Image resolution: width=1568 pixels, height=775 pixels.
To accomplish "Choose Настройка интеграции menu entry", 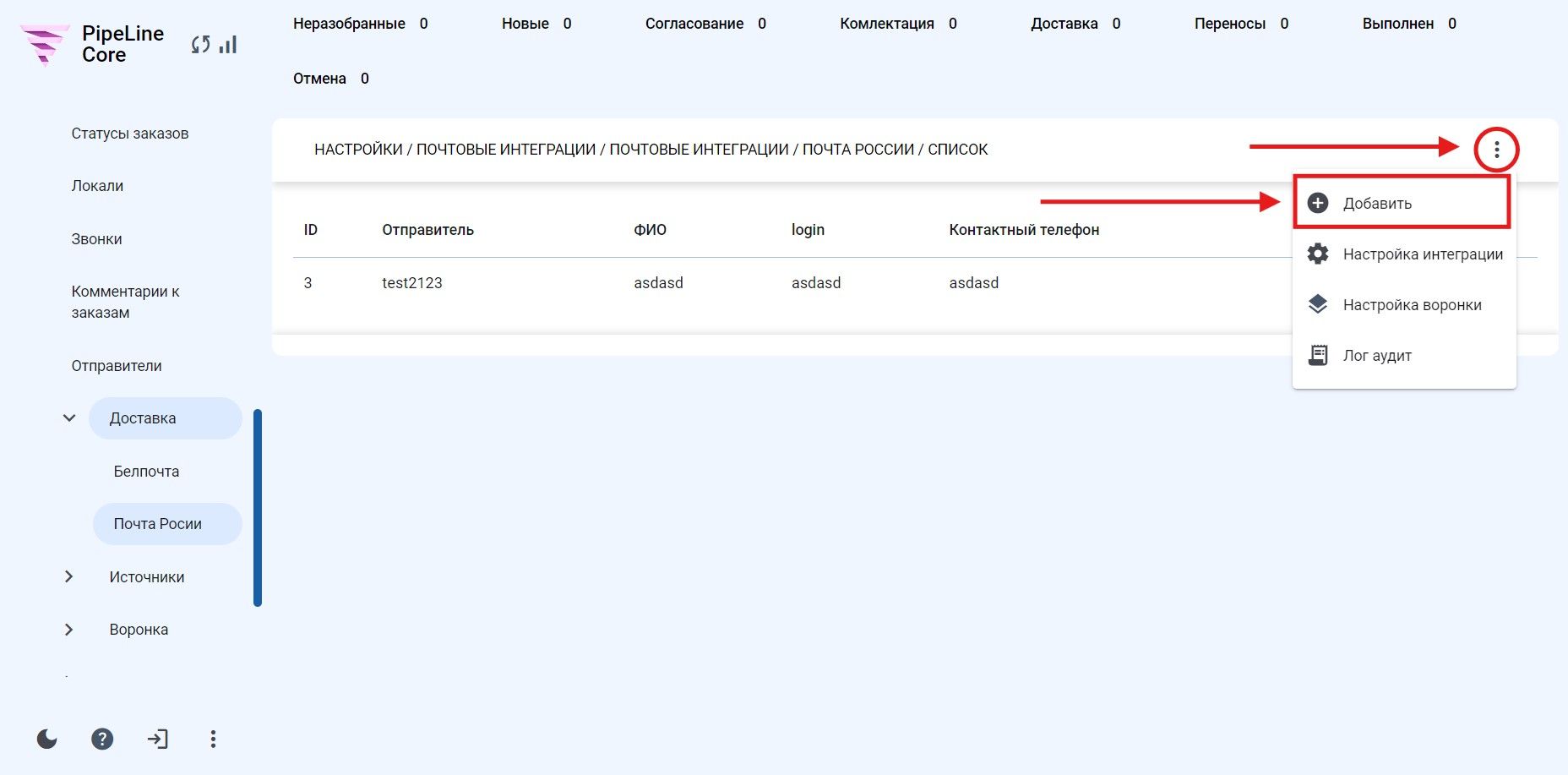I will coord(1404,254).
